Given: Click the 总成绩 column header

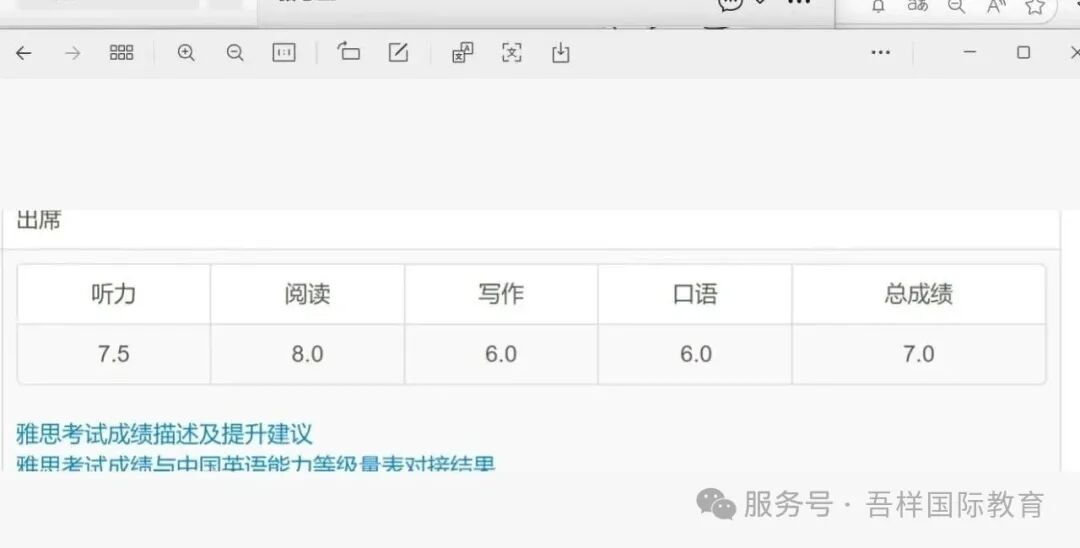Looking at the screenshot, I should [x=918, y=294].
